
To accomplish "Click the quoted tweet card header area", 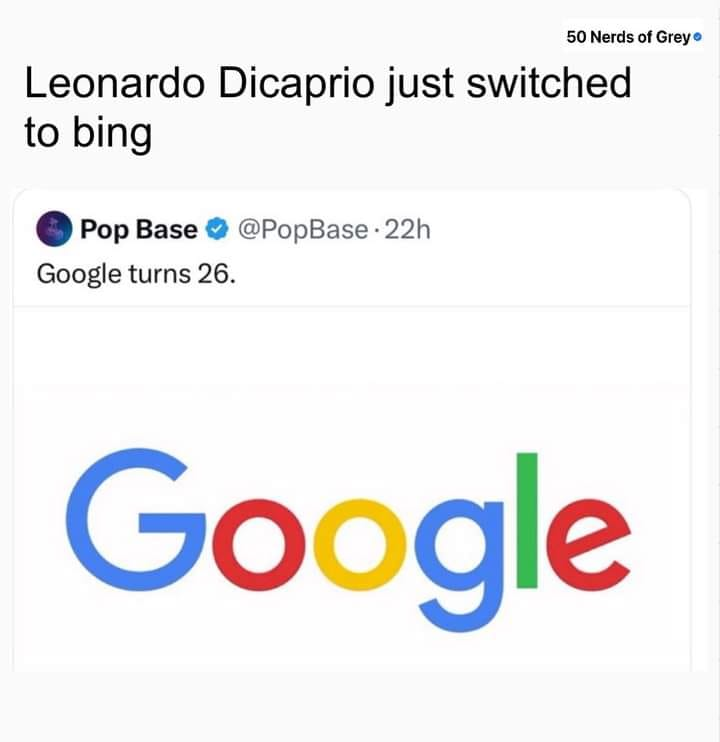I will 352,248.
